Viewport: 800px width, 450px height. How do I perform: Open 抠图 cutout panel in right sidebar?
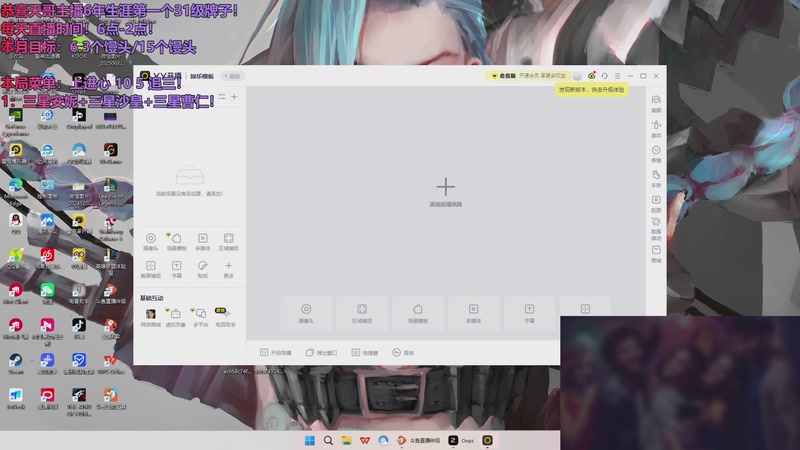(656, 204)
